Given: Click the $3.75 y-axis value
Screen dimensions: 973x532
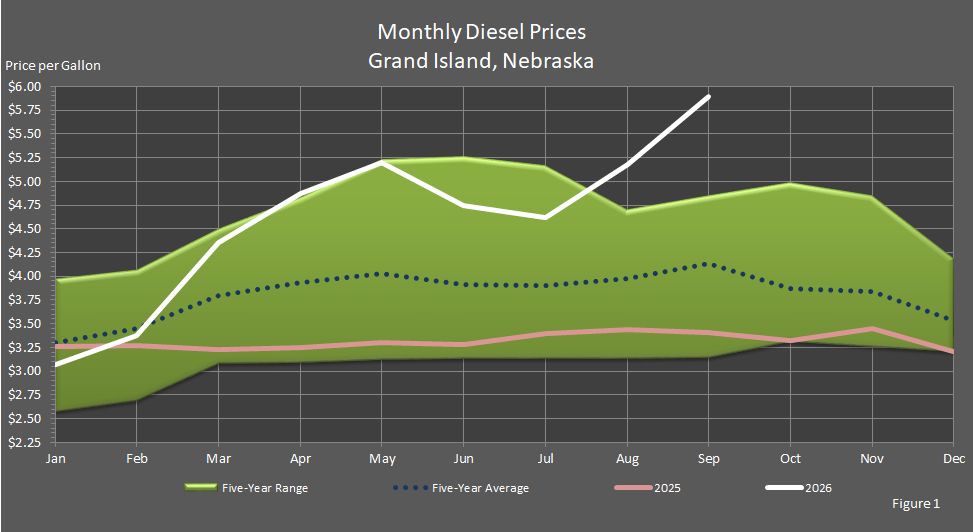Looking at the screenshot, I should 24,300.
